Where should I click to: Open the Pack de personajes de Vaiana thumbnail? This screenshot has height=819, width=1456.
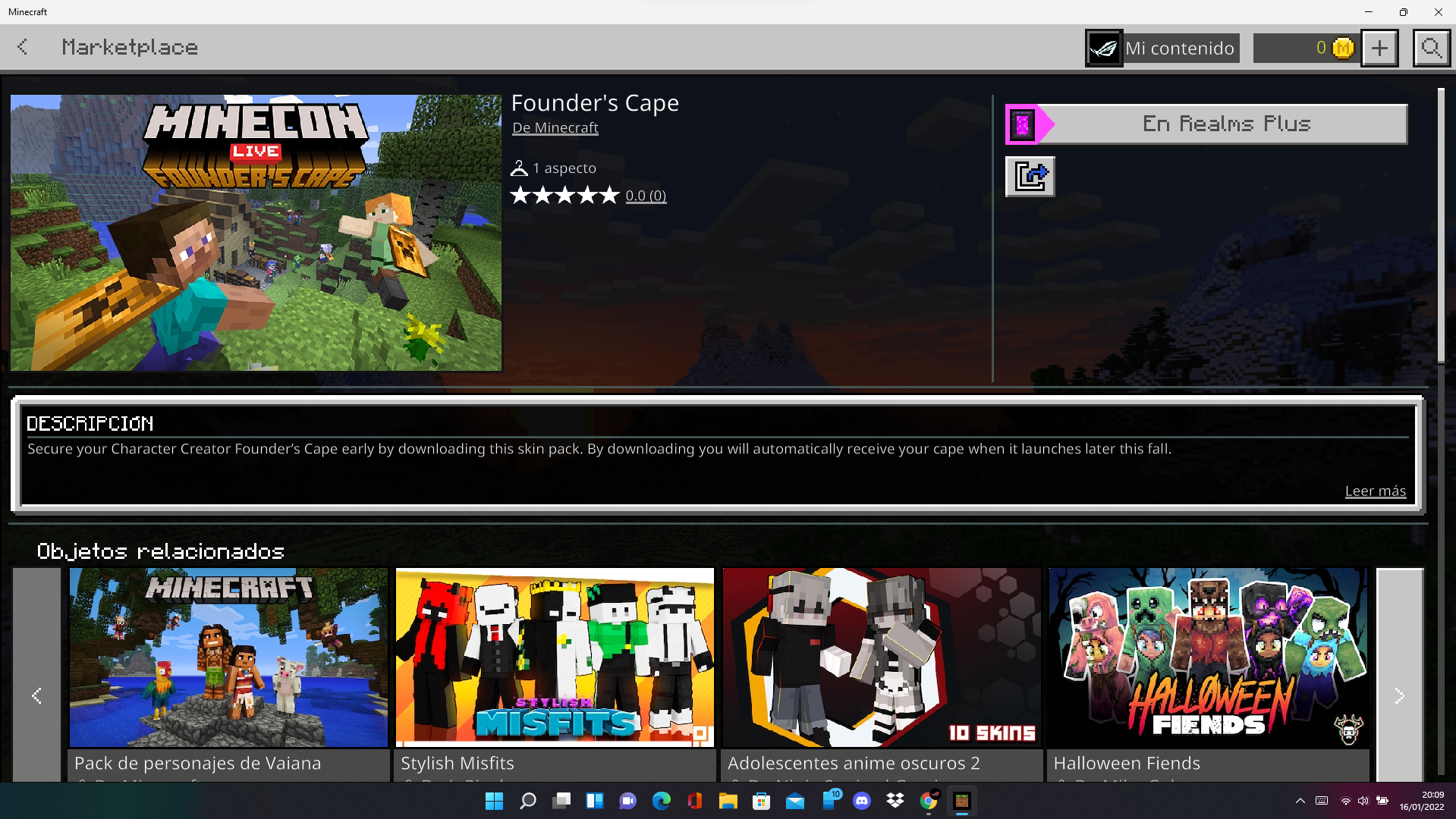click(x=228, y=657)
